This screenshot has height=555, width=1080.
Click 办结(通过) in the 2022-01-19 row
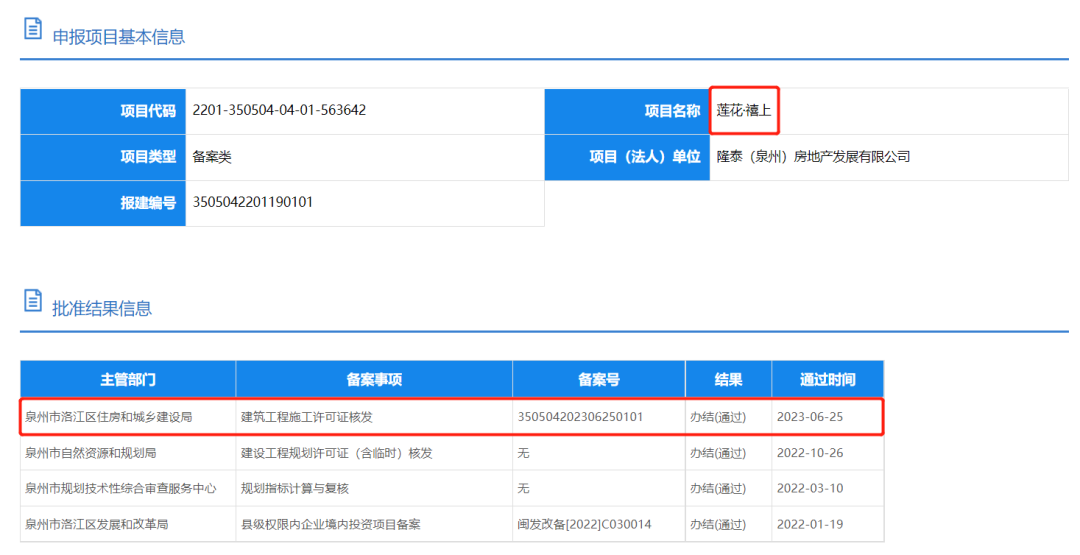tap(718, 525)
